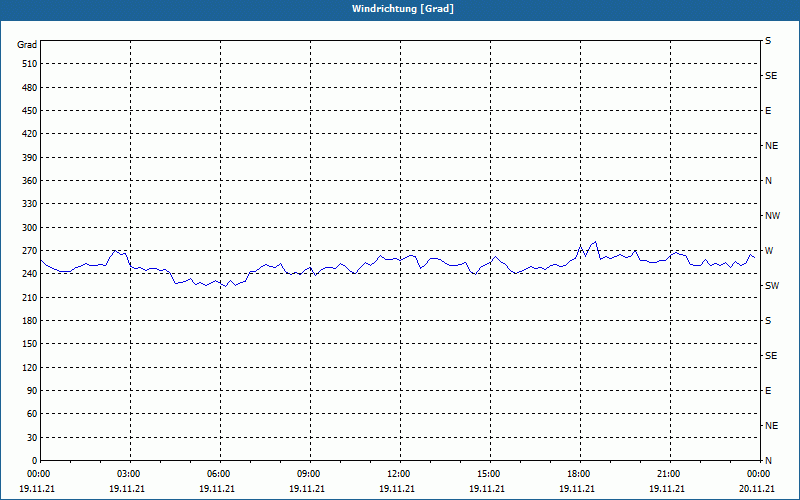Click the 'Windrichtung [Grad]' chart title
Image resolution: width=800 pixels, height=500 pixels.
pyautogui.click(x=403, y=9)
